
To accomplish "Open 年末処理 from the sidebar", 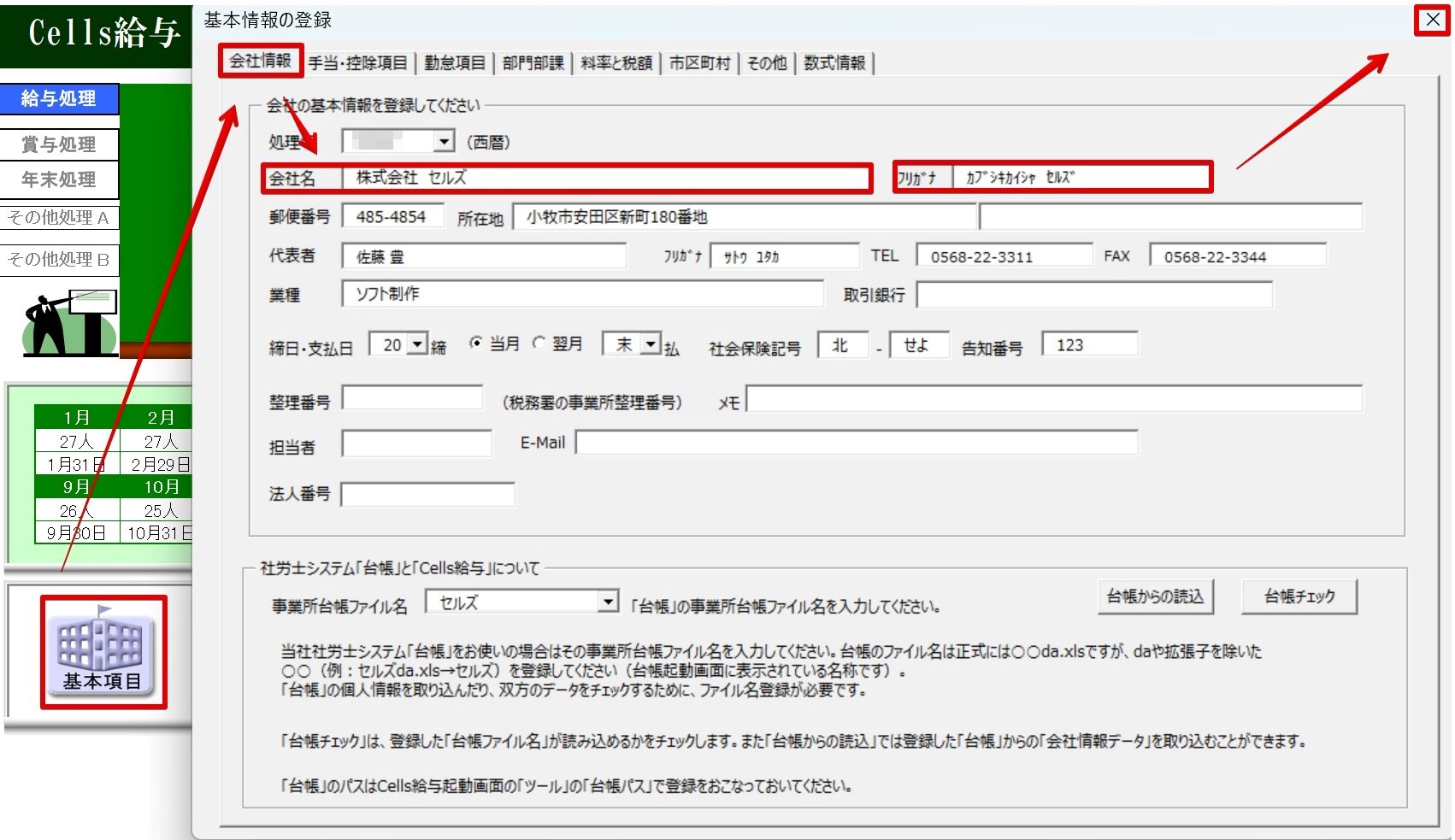I will tap(59, 180).
